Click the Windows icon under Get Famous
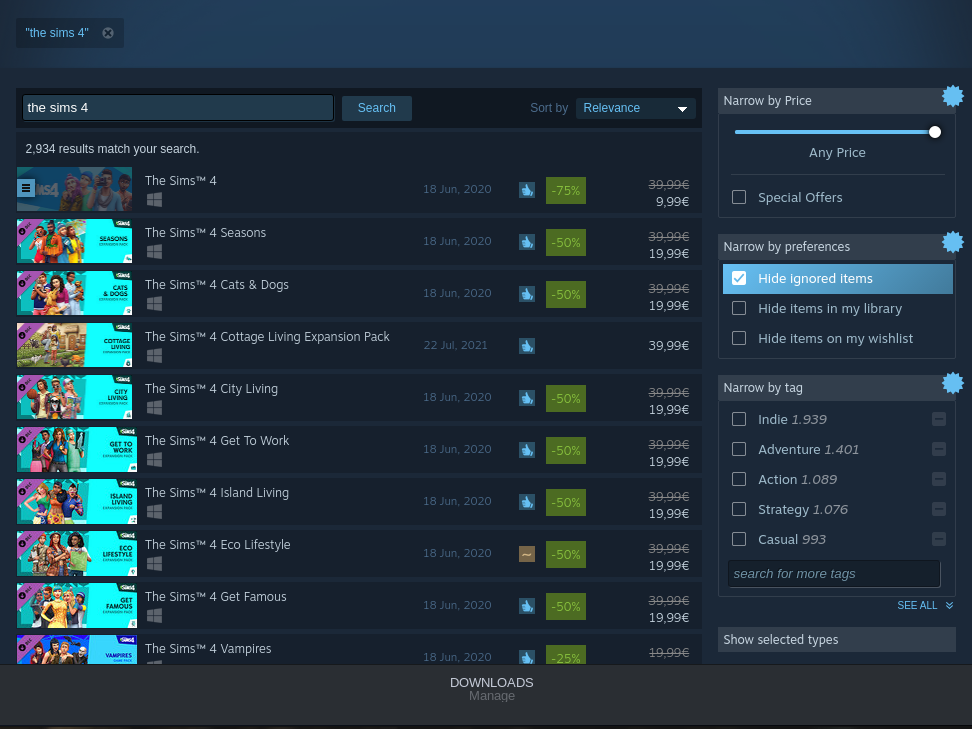Screen dimensions: 972x729 point(154,616)
